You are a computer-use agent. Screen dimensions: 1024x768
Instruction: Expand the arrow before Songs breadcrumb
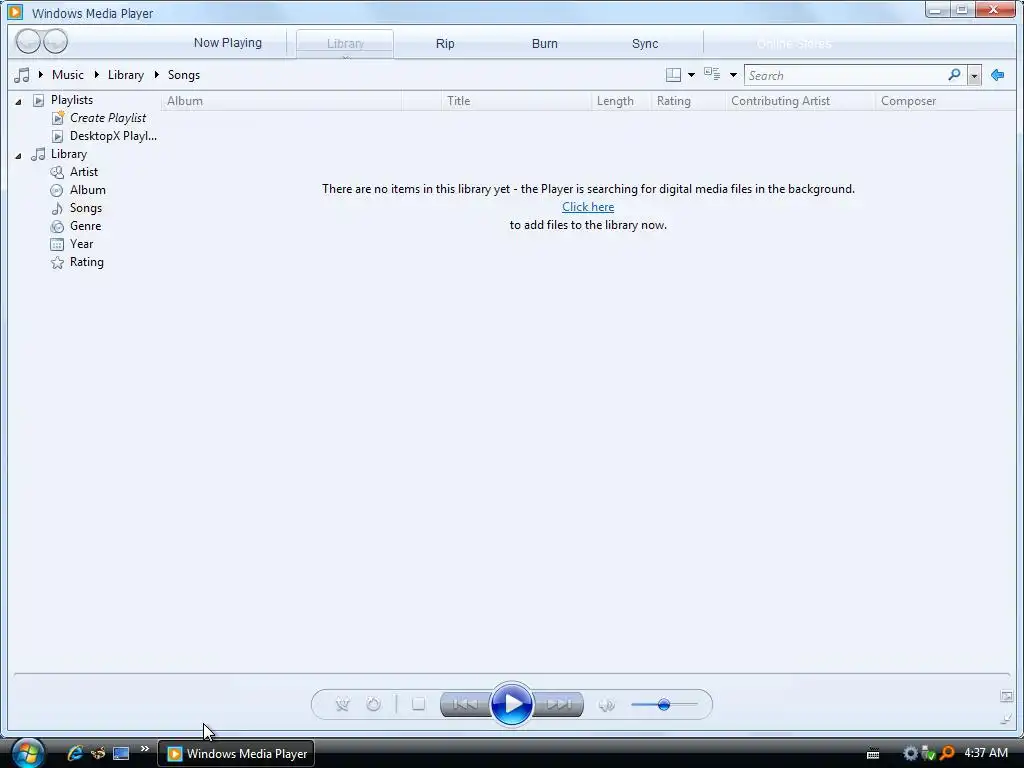point(157,74)
